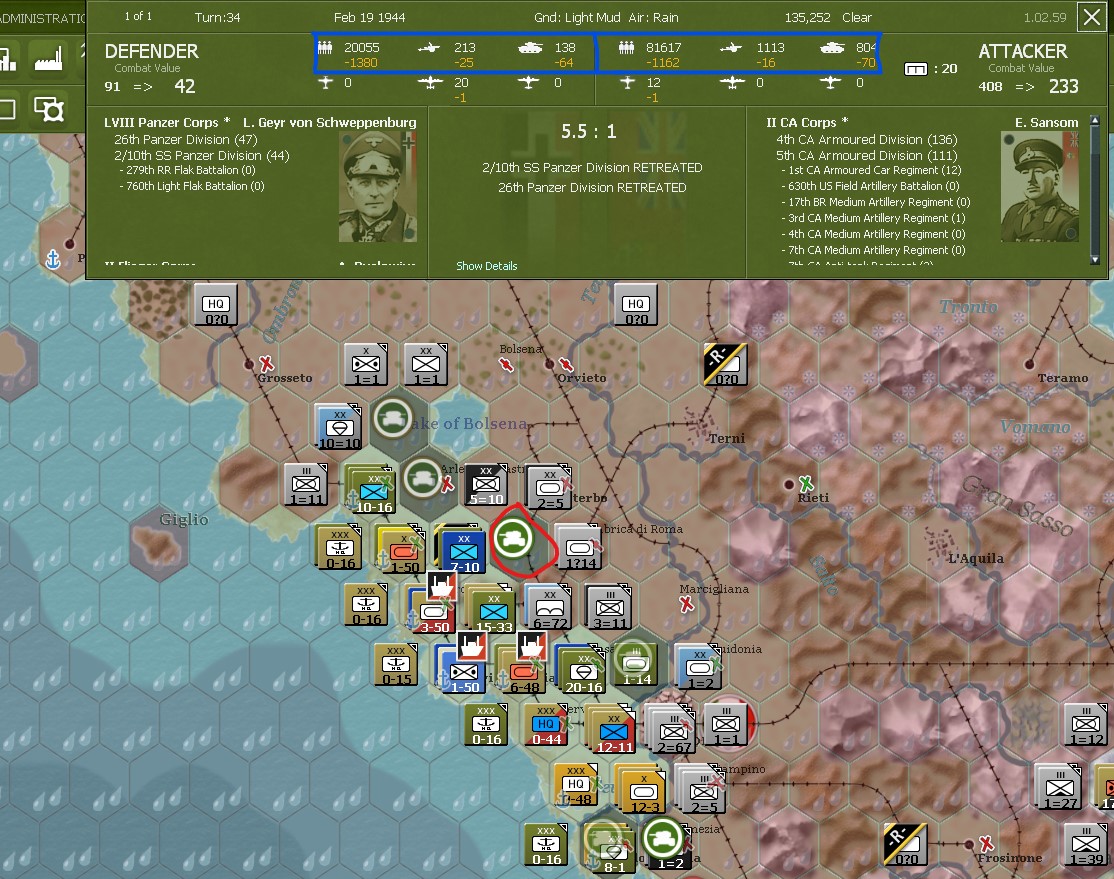Close the combat report window
This screenshot has height=879, width=1114.
point(1092,16)
